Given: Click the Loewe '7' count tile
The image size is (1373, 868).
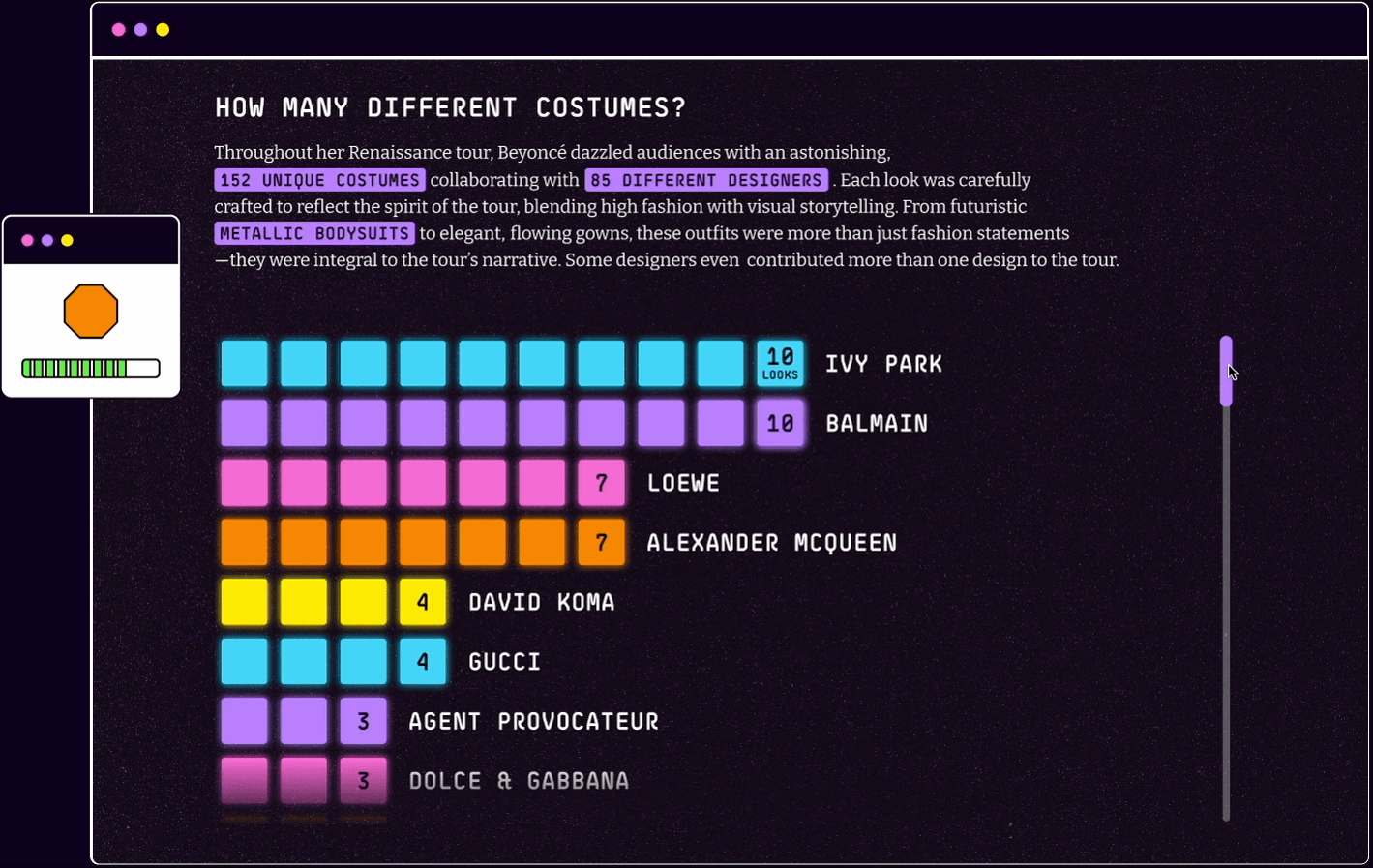Looking at the screenshot, I should click(x=601, y=483).
